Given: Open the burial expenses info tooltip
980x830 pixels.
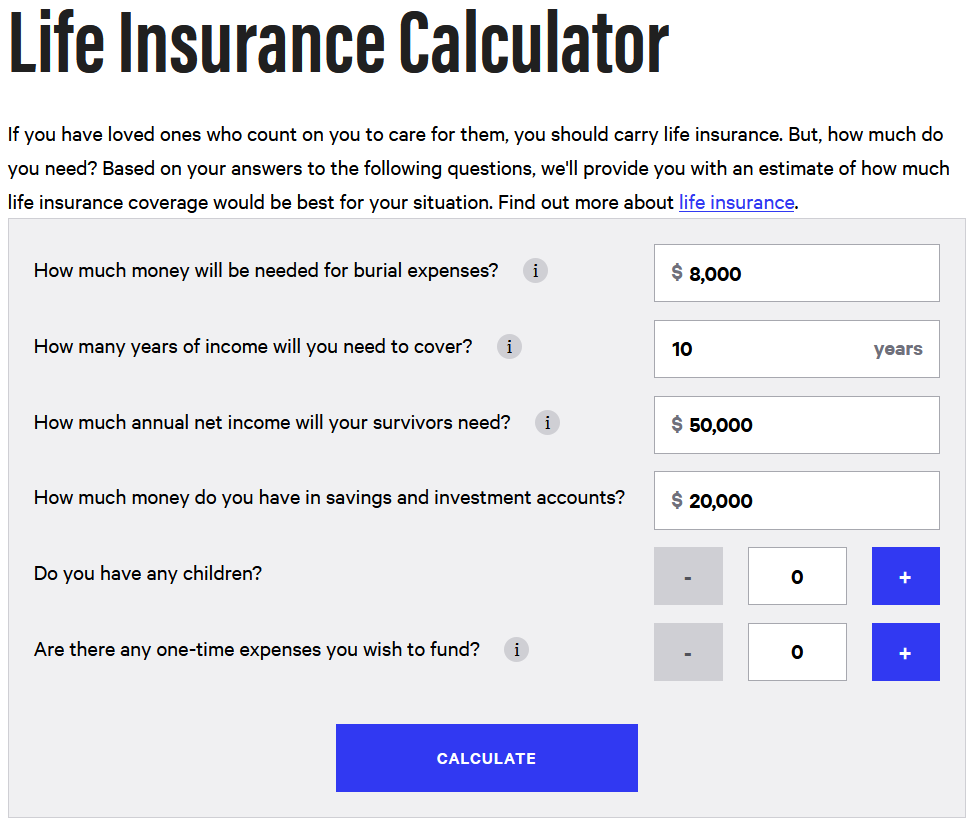Looking at the screenshot, I should pyautogui.click(x=535, y=270).
